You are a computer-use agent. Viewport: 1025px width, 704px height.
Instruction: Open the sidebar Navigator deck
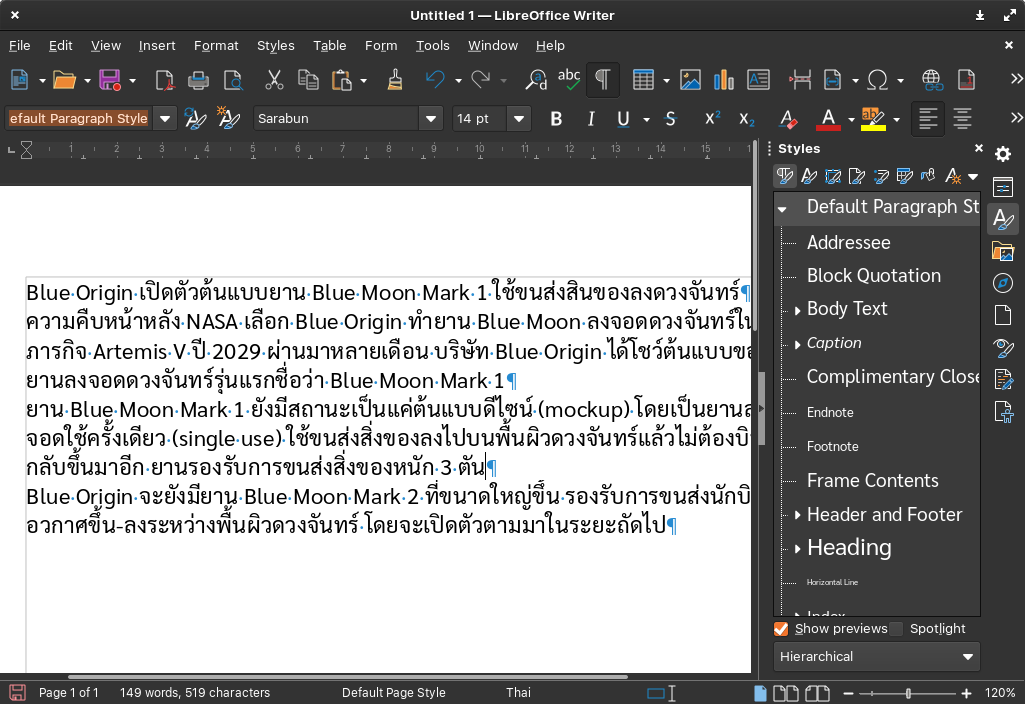point(1003,283)
